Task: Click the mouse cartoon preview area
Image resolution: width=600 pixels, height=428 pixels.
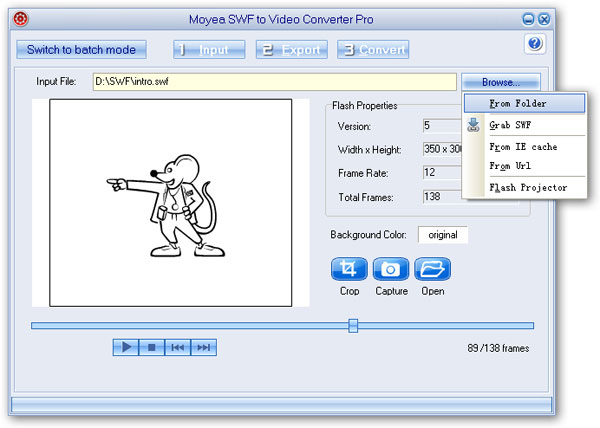Action: click(171, 203)
